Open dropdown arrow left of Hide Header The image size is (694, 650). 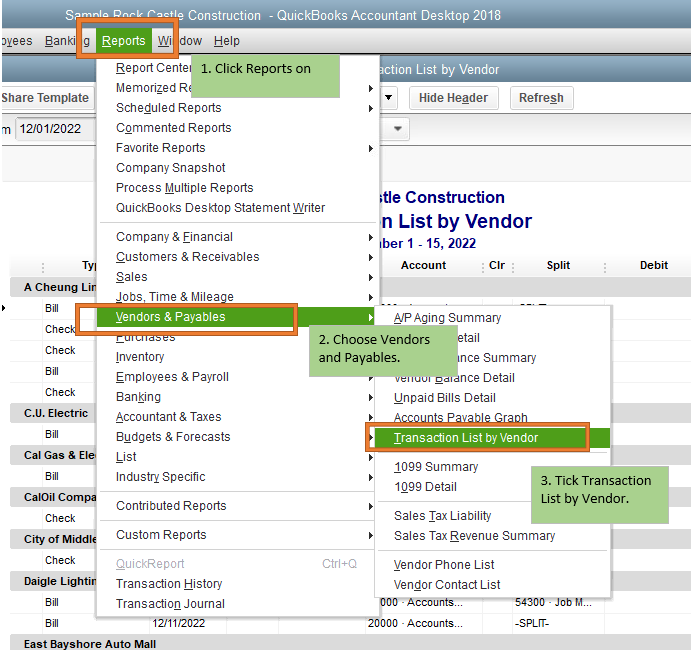[x=388, y=97]
